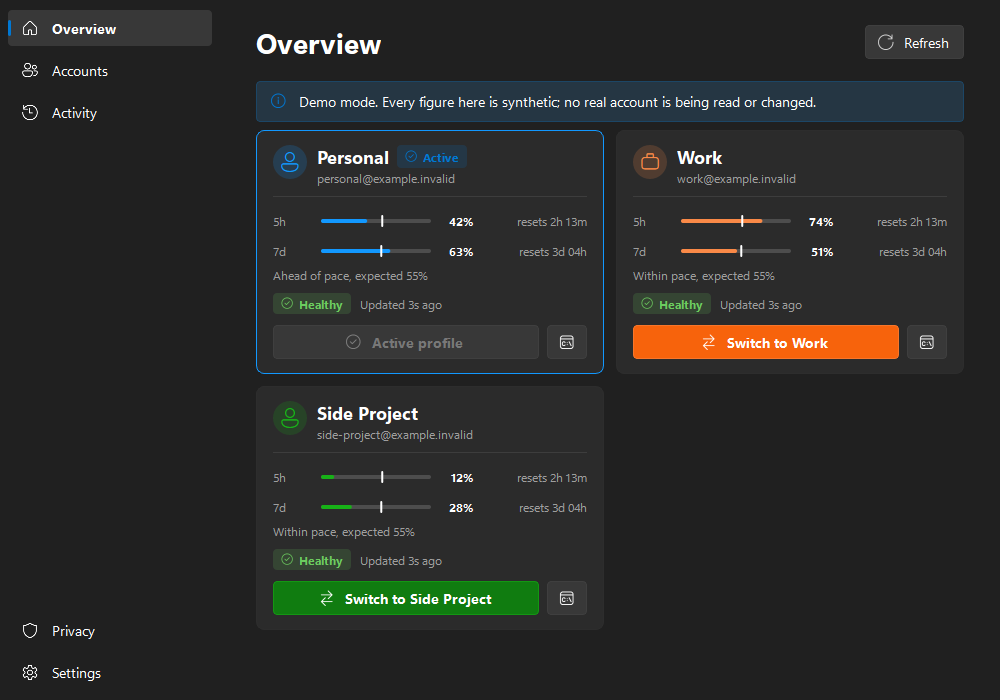Click the Personal 42% value
Viewport: 1000px width, 700px height.
pos(461,222)
